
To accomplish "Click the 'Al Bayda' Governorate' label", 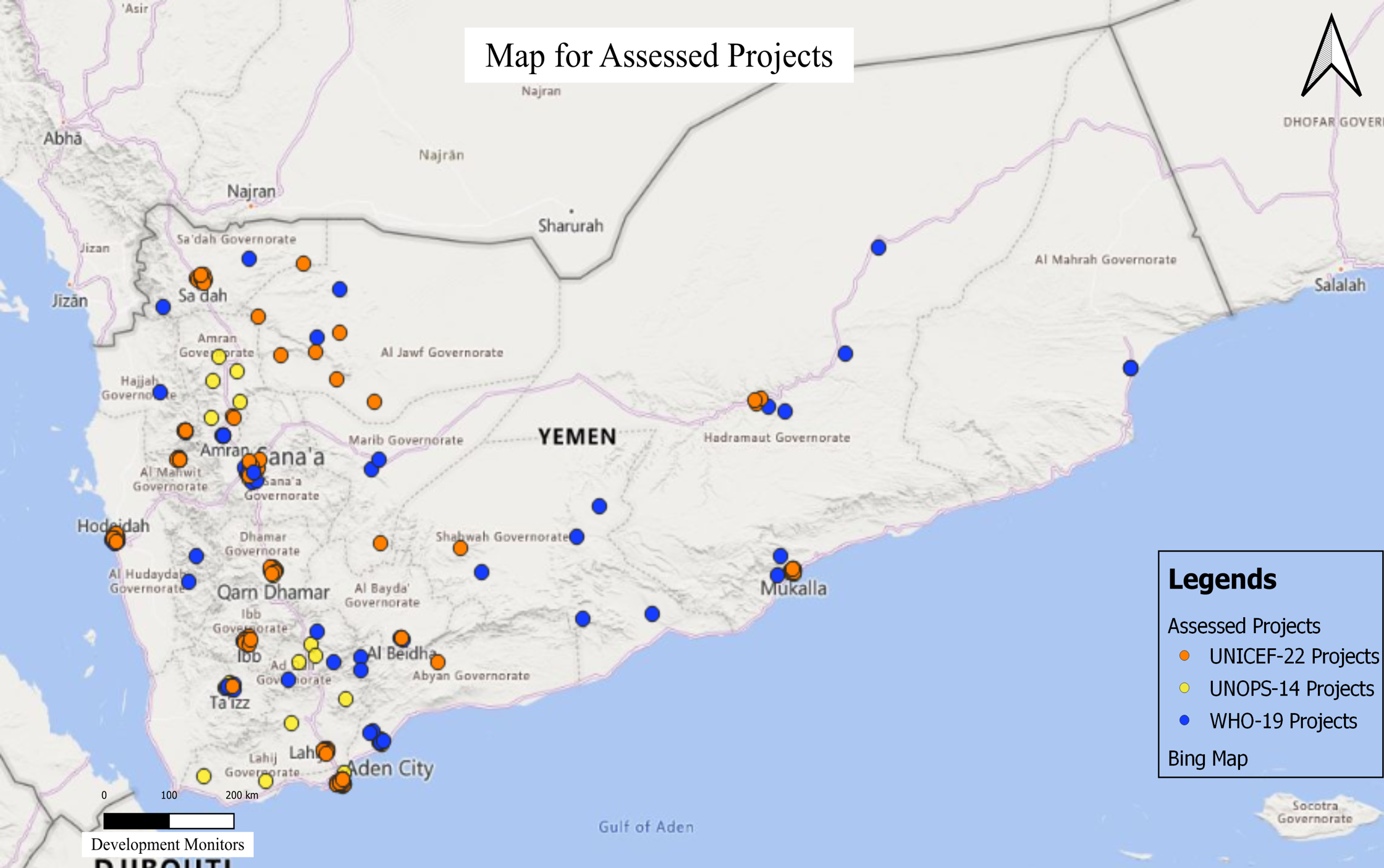I will 382,595.
